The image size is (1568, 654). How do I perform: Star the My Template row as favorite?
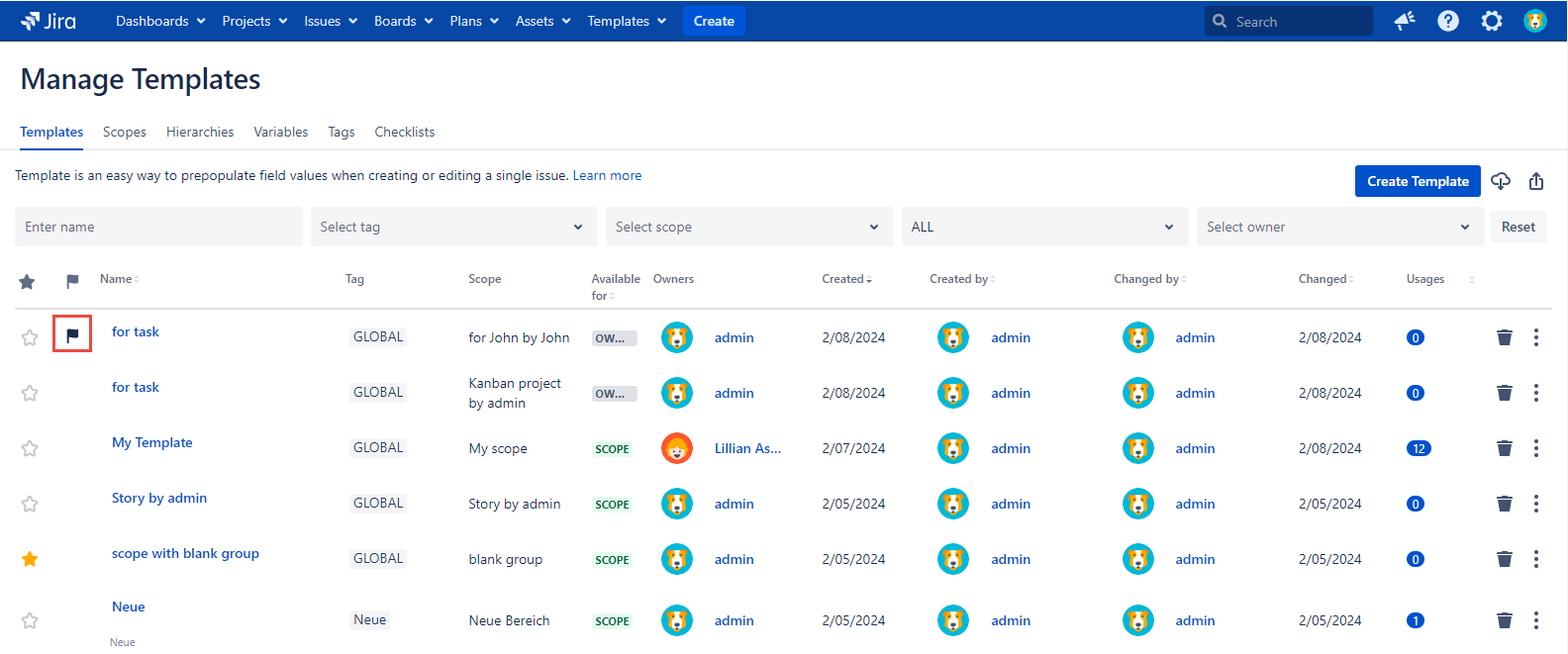(x=30, y=448)
